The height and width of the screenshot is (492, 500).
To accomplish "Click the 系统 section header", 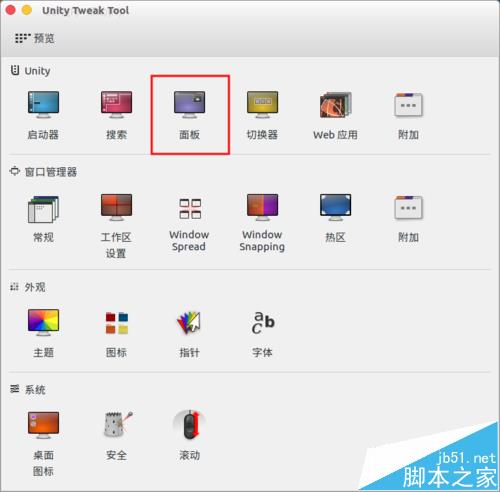I will 28,389.
